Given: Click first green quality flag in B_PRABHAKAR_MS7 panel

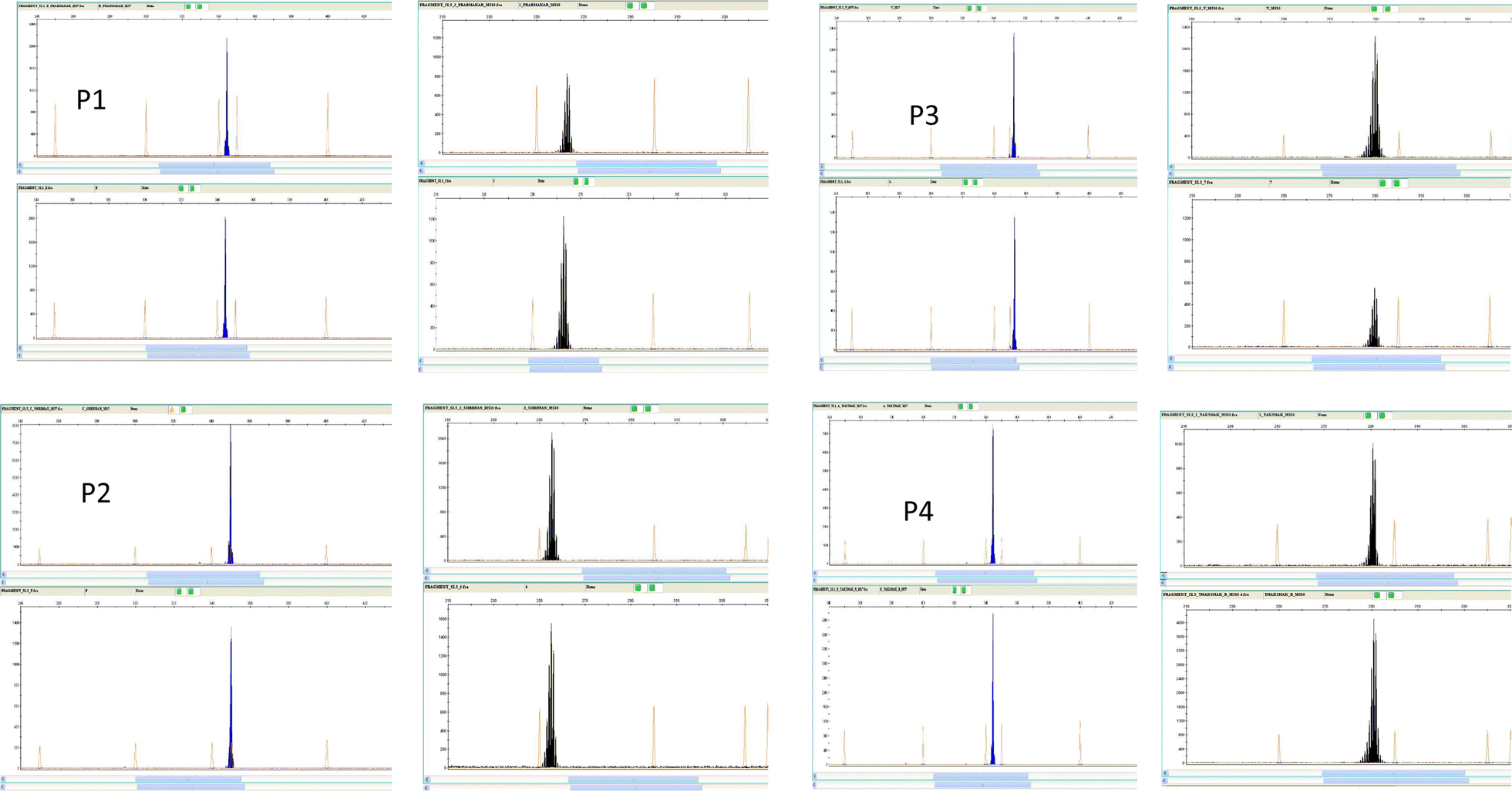Looking at the screenshot, I should pyautogui.click(x=188, y=6).
